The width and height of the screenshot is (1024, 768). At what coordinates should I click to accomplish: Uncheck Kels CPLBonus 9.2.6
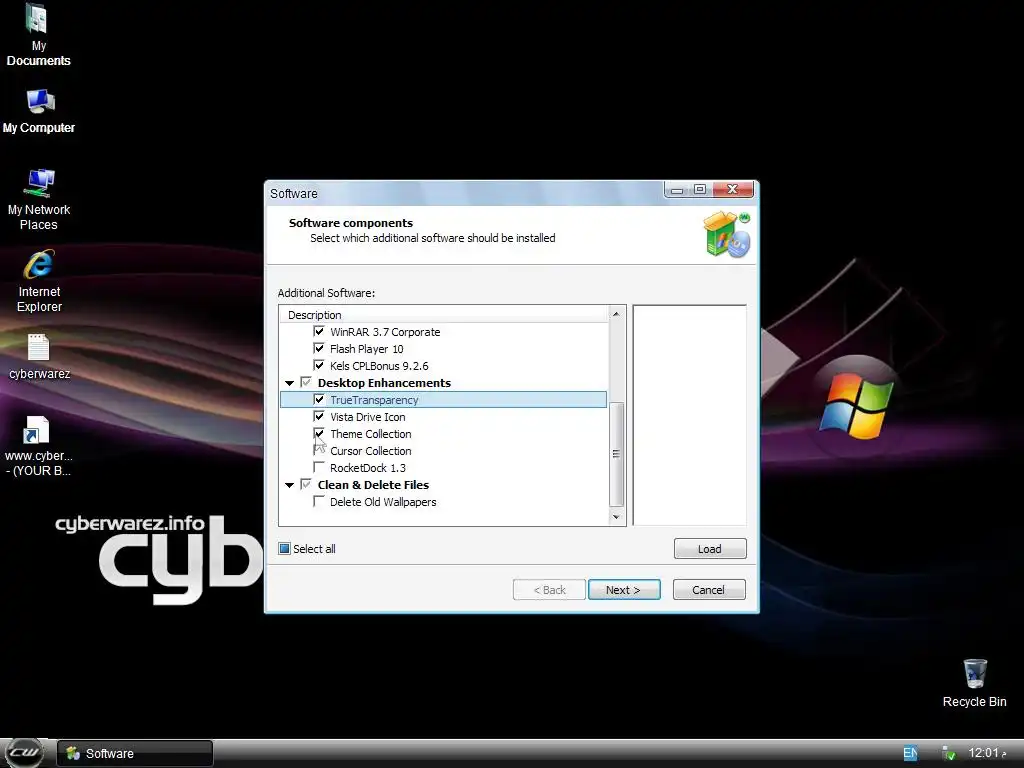[319, 365]
